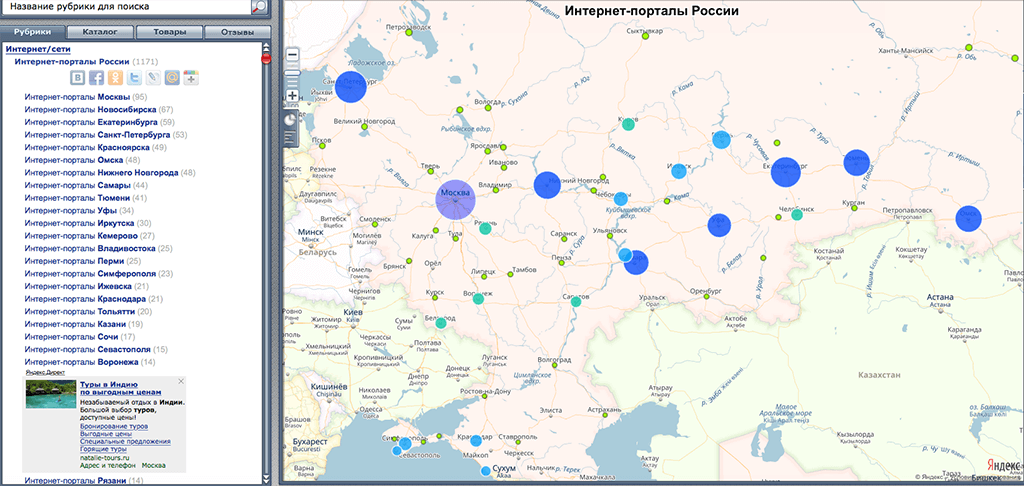The image size is (1024, 486).
Task: Share via Mail.ru @ icon
Action: tap(172, 77)
